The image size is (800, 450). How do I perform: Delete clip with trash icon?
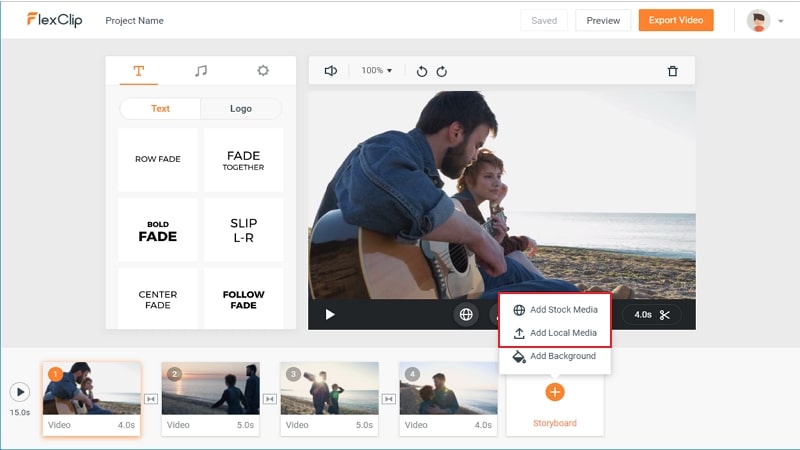672,71
